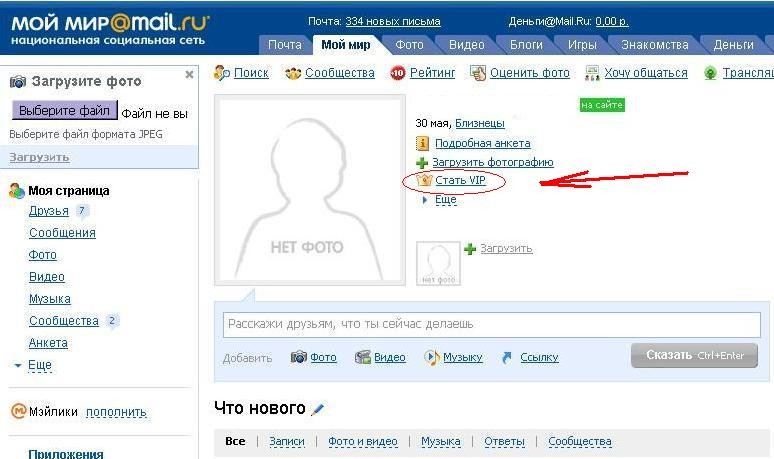Click the camera icon beside Фото in status box
774x459 pixels.
[x=298, y=357]
